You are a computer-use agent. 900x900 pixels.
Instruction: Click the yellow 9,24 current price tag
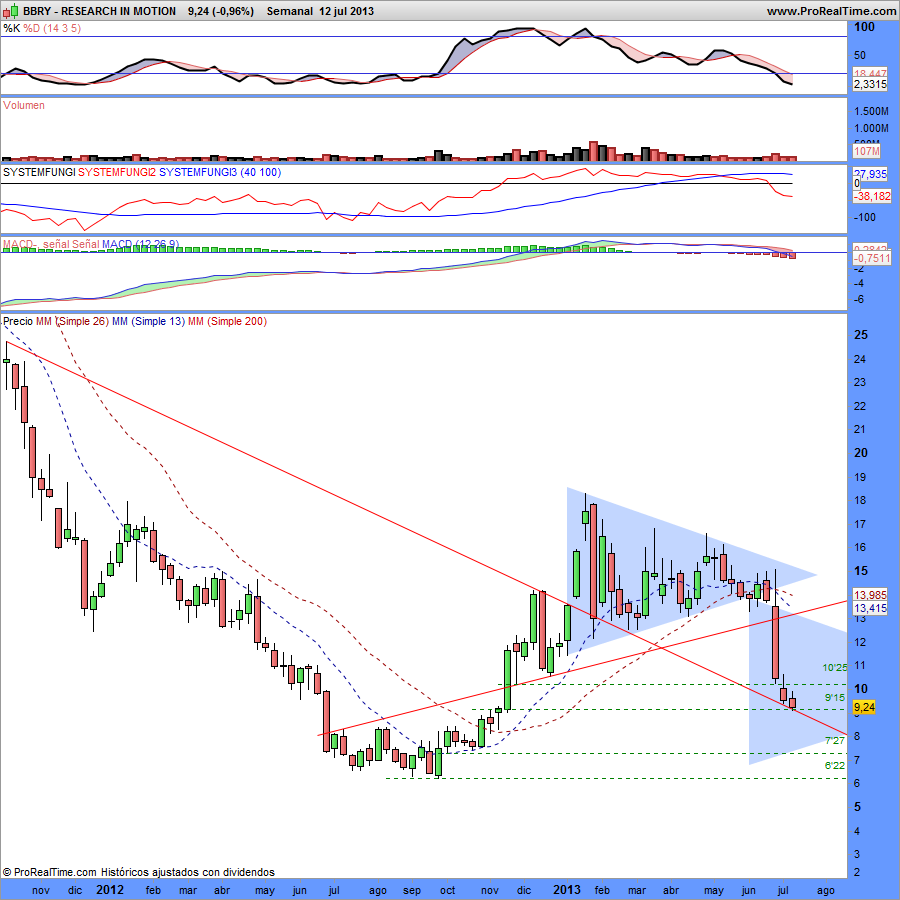click(864, 707)
